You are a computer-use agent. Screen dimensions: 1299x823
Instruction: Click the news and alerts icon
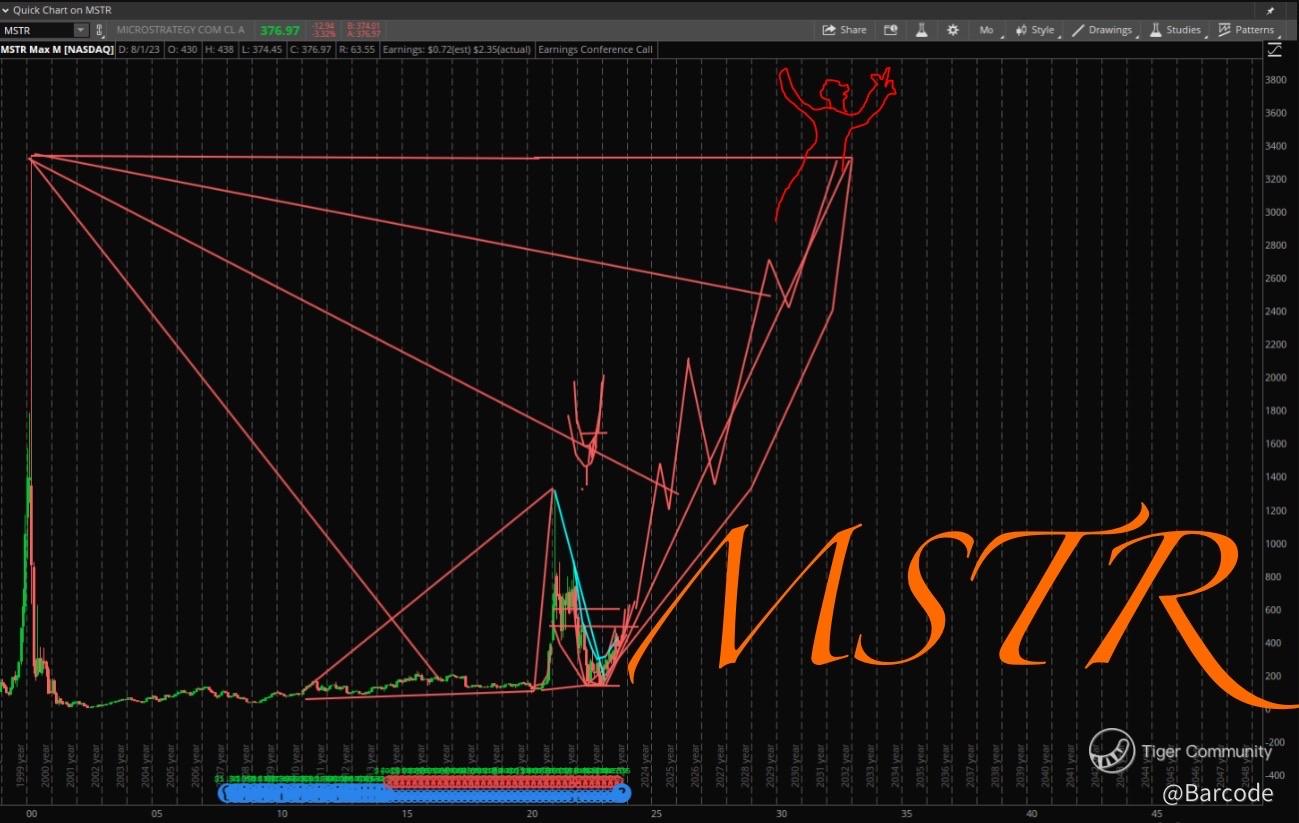[x=891, y=30]
